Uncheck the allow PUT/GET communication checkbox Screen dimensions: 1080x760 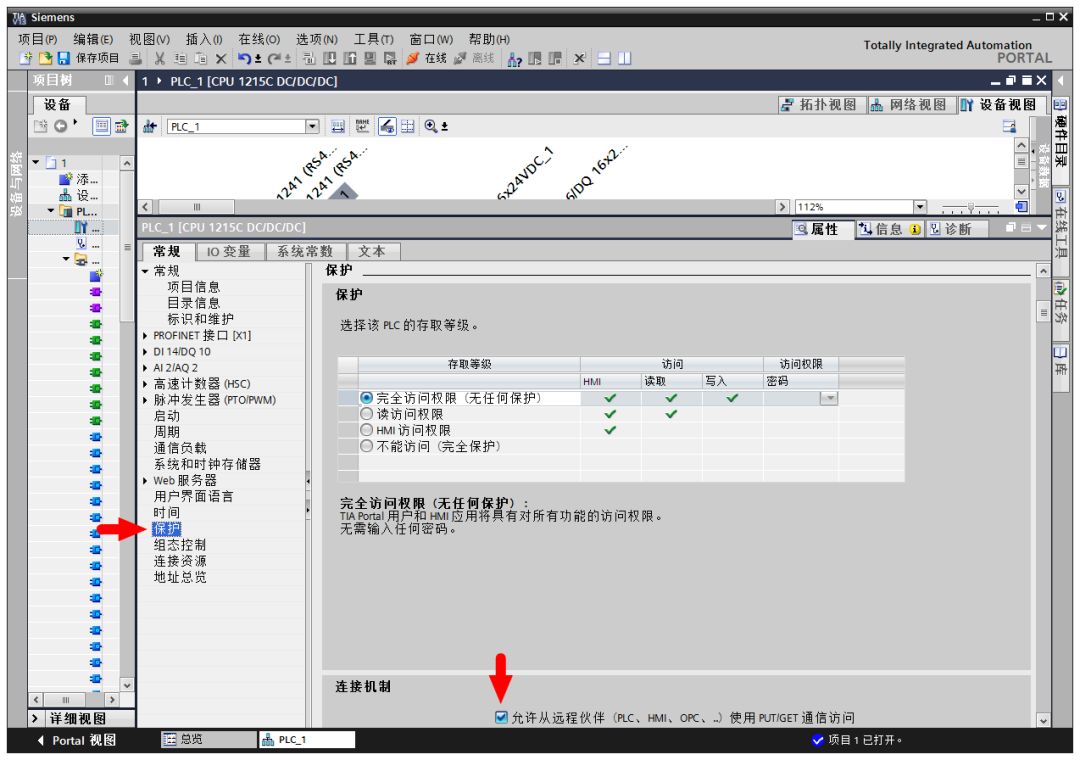pyautogui.click(x=502, y=717)
